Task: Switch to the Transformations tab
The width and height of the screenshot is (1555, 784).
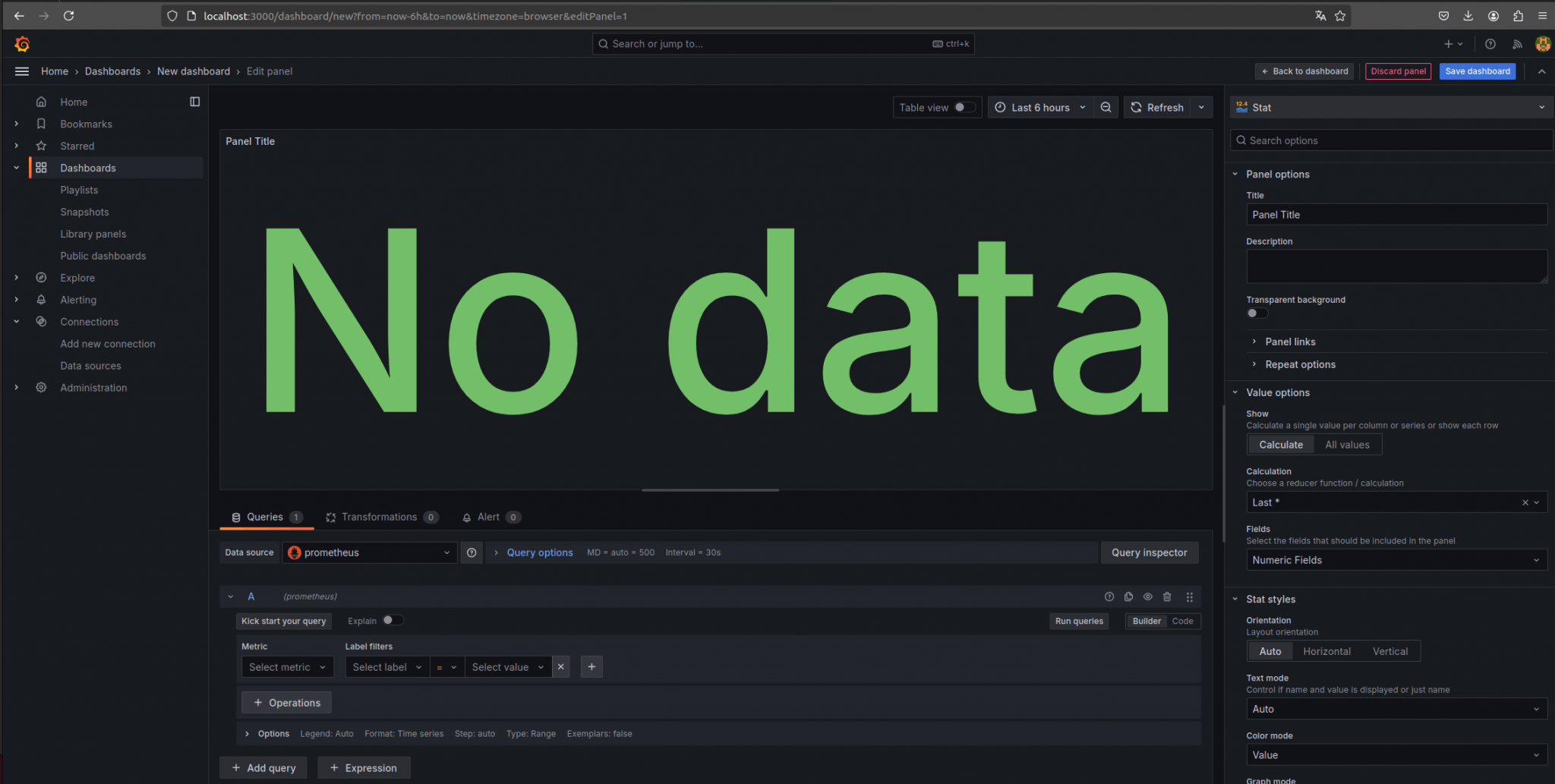Action: [379, 517]
